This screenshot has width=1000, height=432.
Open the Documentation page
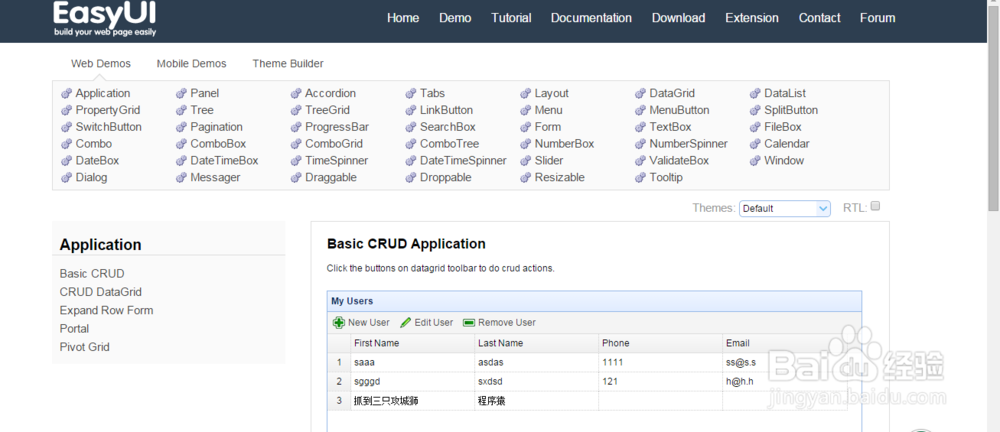[x=591, y=18]
